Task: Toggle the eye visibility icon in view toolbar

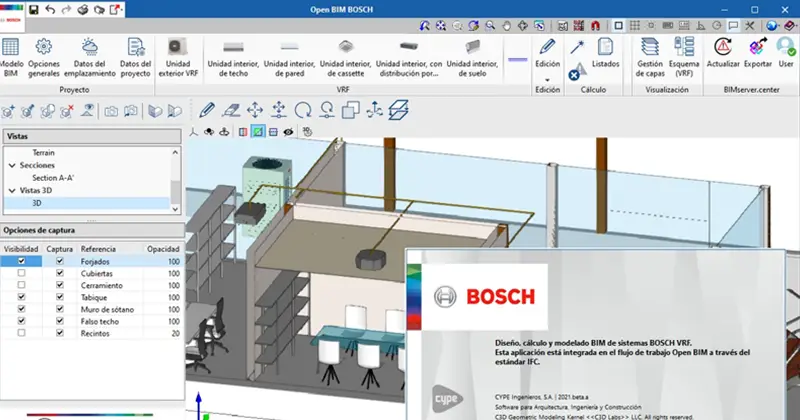Action: click(288, 132)
